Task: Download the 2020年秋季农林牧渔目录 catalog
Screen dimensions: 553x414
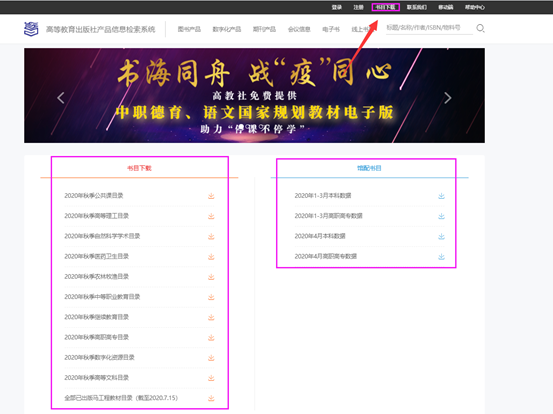Action: click(x=211, y=277)
